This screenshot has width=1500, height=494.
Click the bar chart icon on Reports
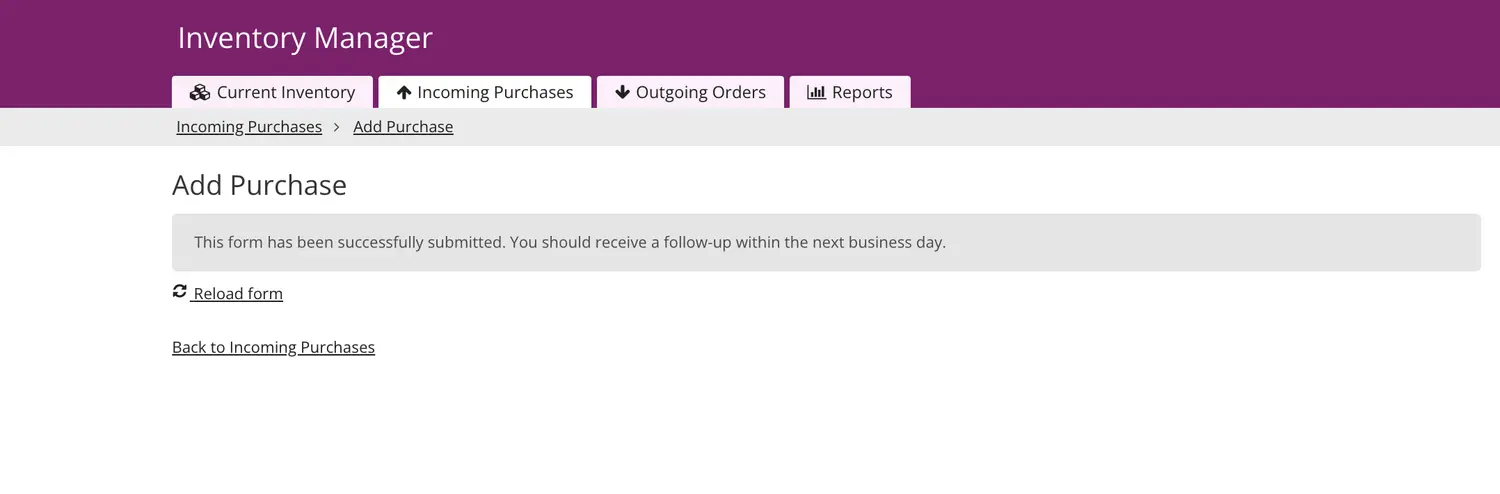pyautogui.click(x=816, y=93)
